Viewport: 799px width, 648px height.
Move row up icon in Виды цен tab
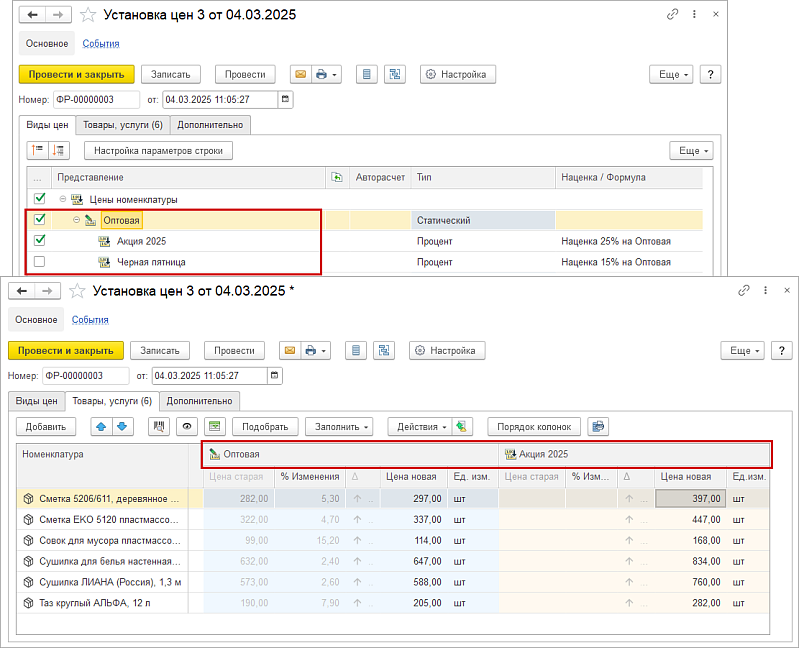point(38,150)
